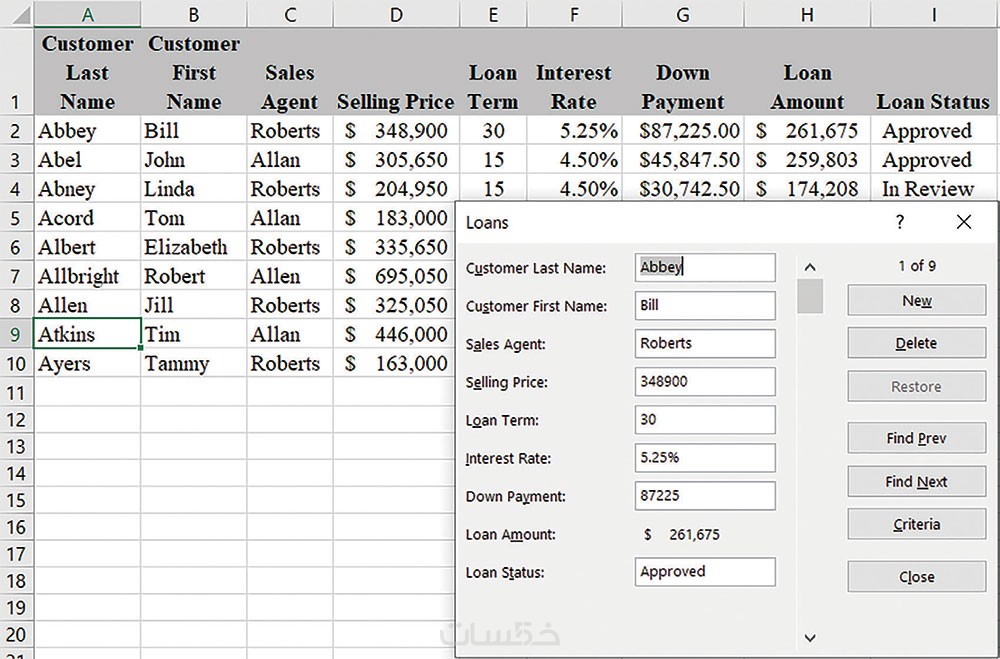Select the Sales Agent text field
1000x659 pixels.
click(705, 343)
